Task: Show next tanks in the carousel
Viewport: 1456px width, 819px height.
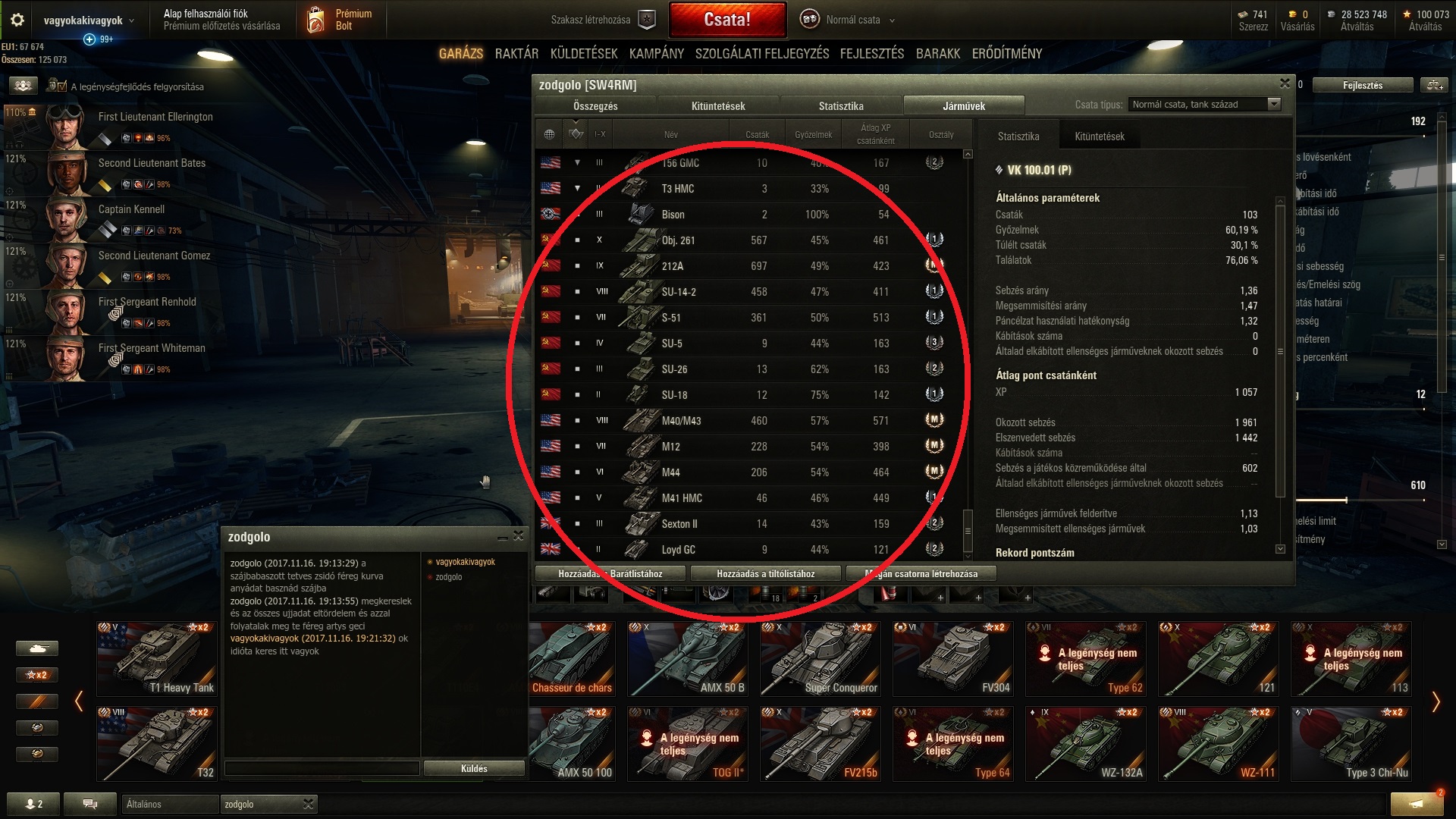Action: click(1435, 701)
